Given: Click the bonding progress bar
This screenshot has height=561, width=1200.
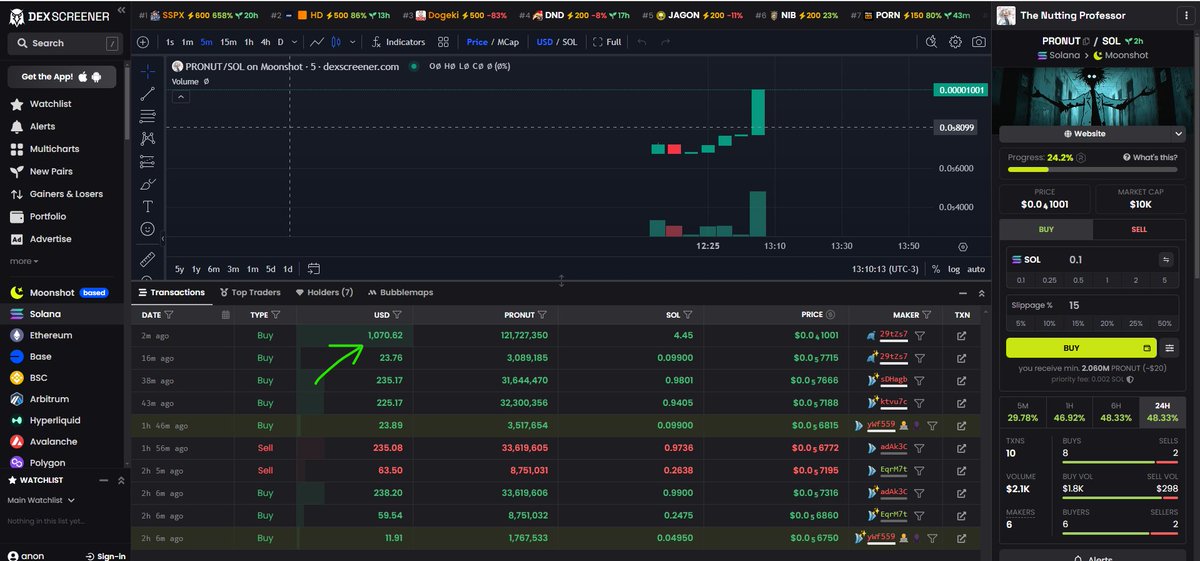Looking at the screenshot, I should pos(1092,168).
